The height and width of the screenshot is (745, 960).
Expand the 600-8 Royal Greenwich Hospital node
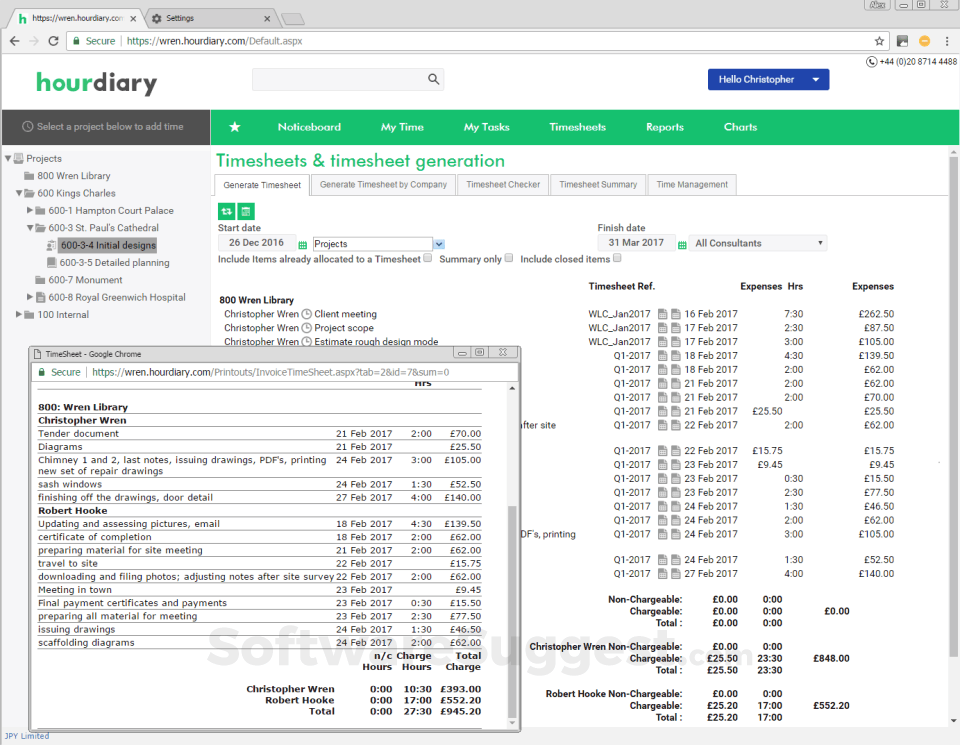click(x=30, y=297)
